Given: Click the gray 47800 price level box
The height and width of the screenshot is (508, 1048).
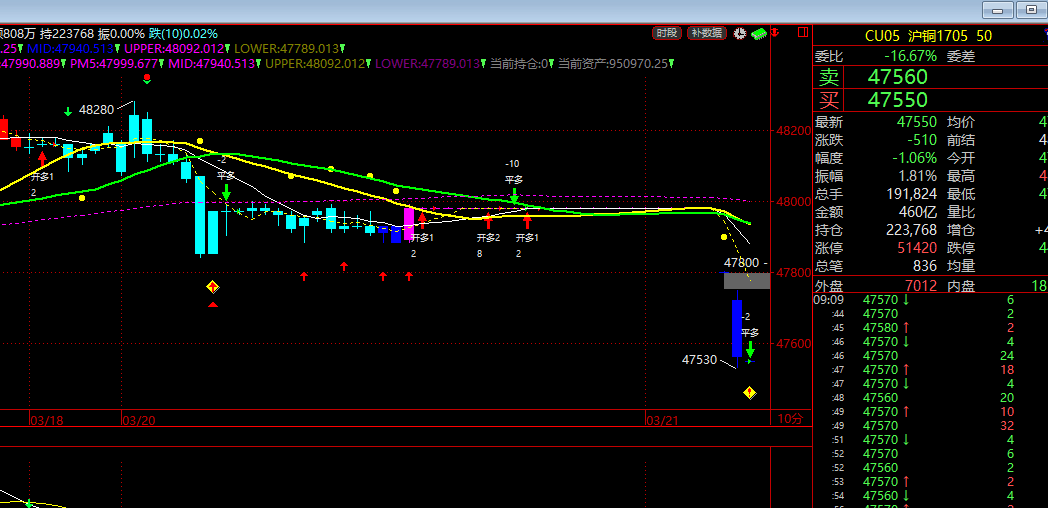Looking at the screenshot, I should point(747,280).
